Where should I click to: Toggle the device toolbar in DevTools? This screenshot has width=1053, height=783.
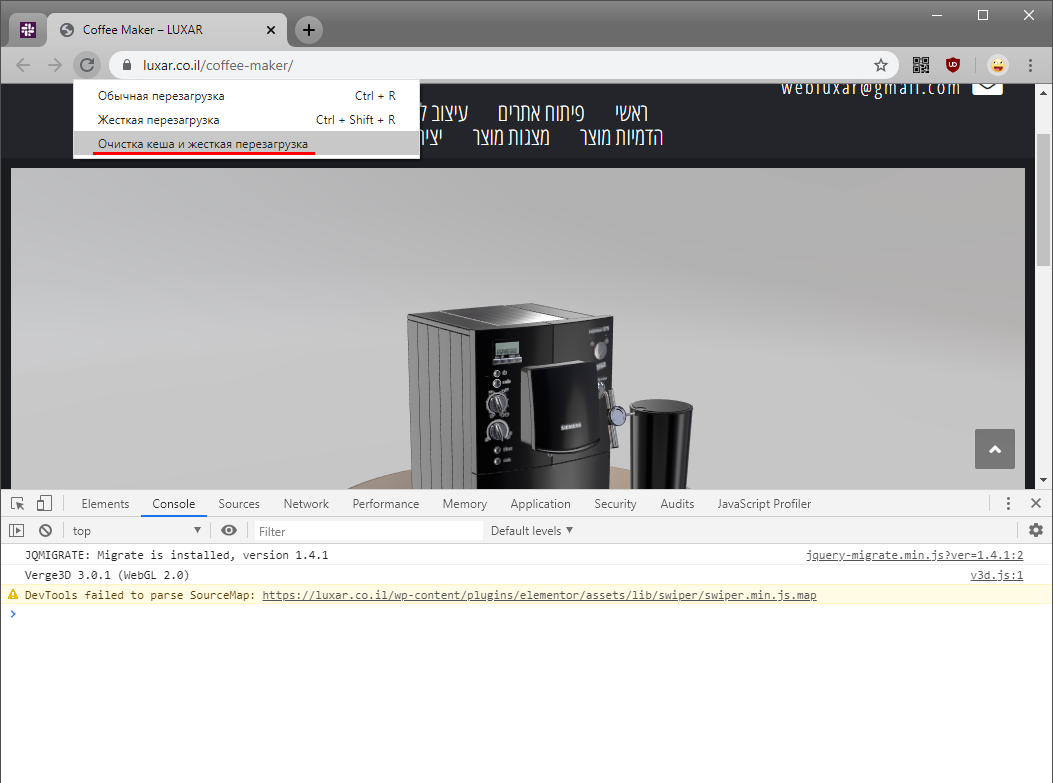pyautogui.click(x=44, y=504)
